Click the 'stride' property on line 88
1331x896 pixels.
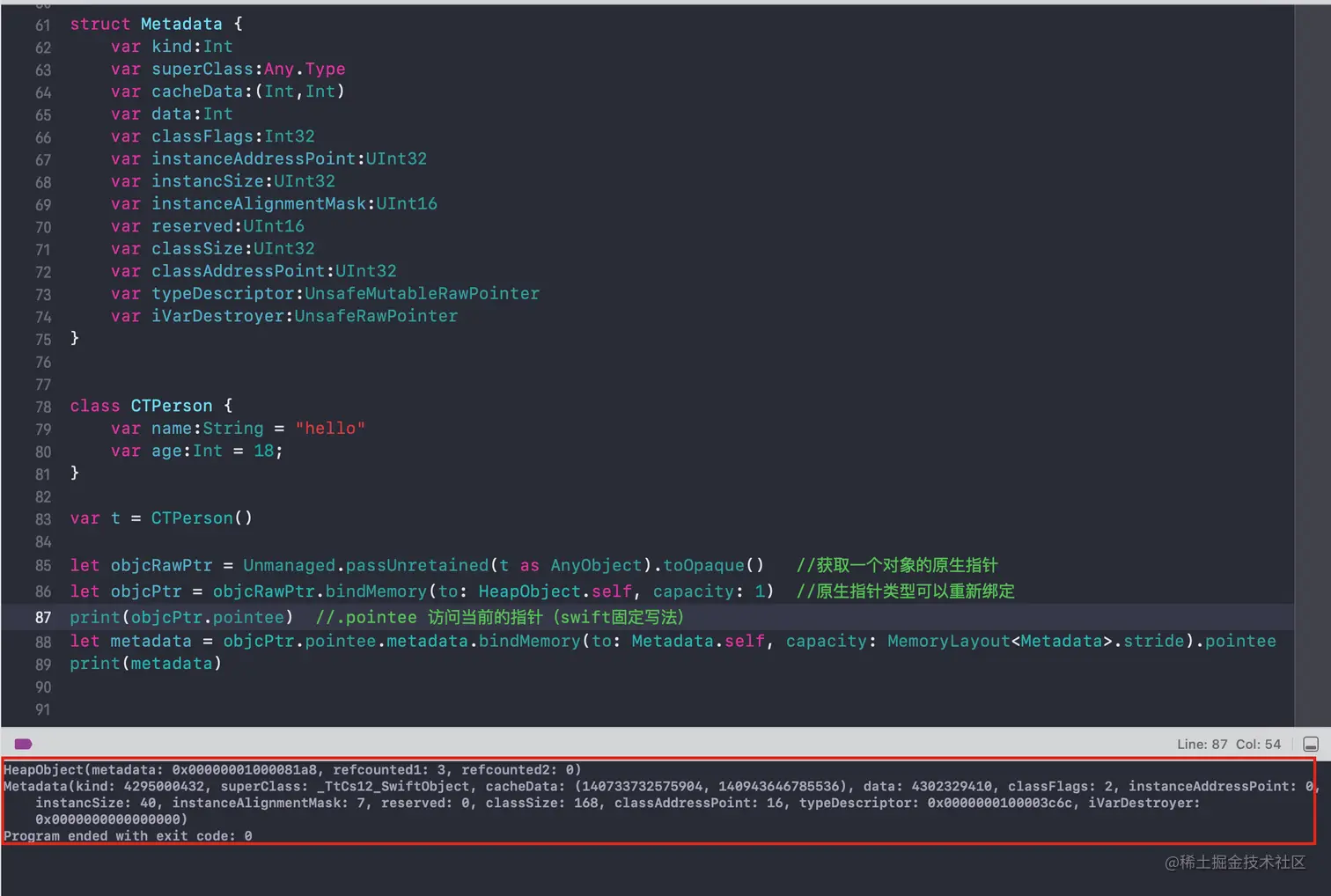pyautogui.click(x=1154, y=642)
